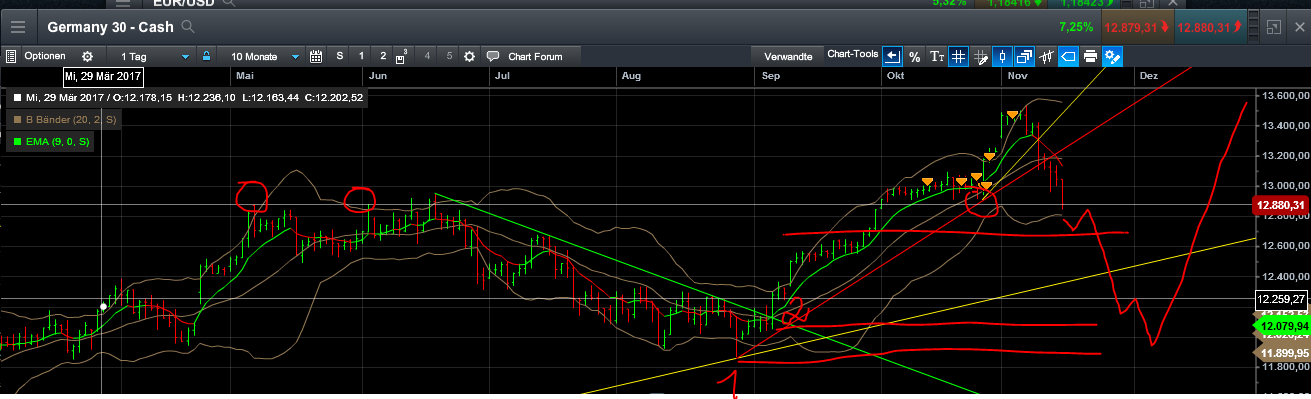Click the 7,25% change value
1311x399 pixels.
1075,26
